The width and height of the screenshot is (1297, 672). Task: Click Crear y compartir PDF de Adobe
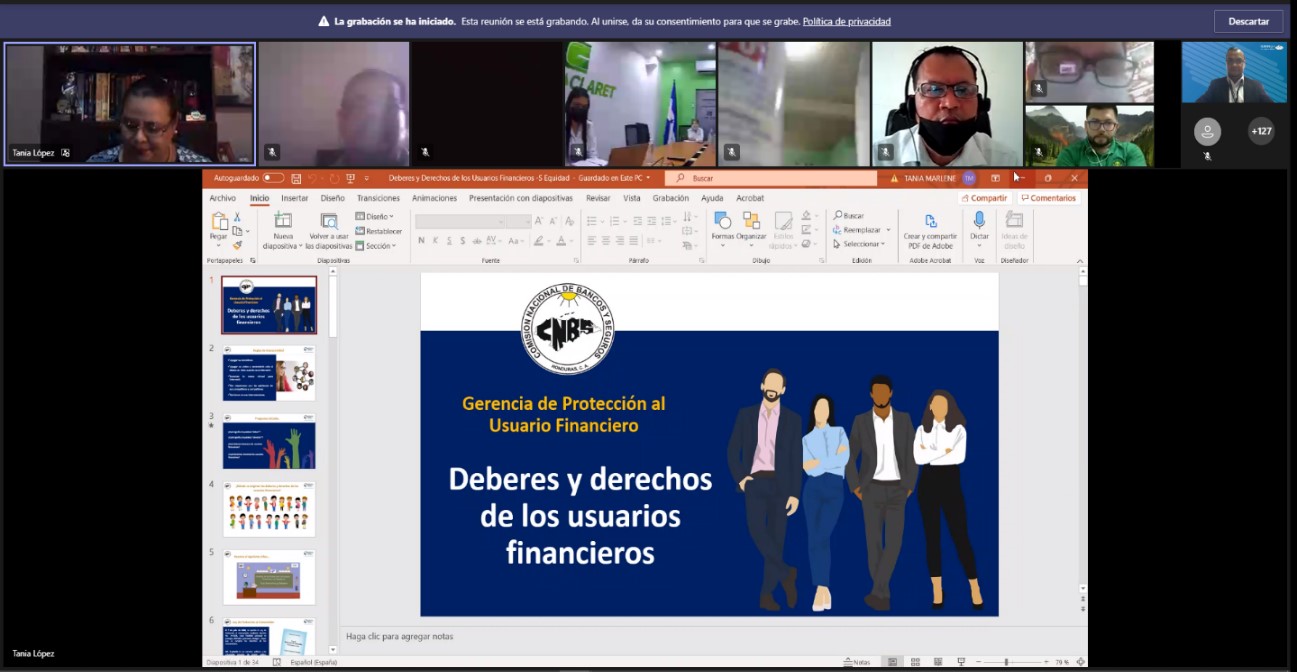point(930,230)
